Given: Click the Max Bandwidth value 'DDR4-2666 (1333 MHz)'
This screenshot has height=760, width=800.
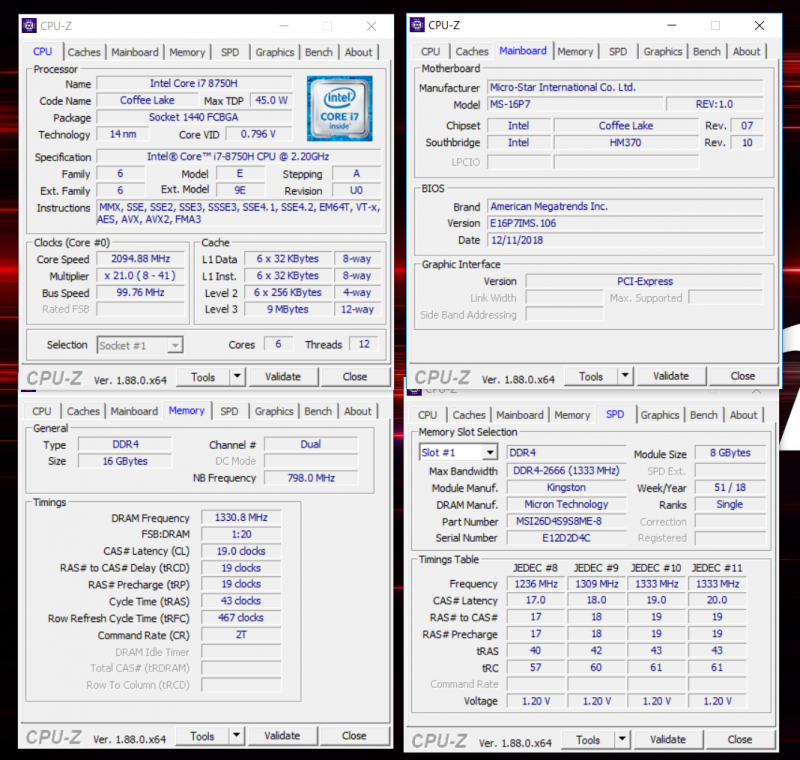Looking at the screenshot, I should pos(566,470).
